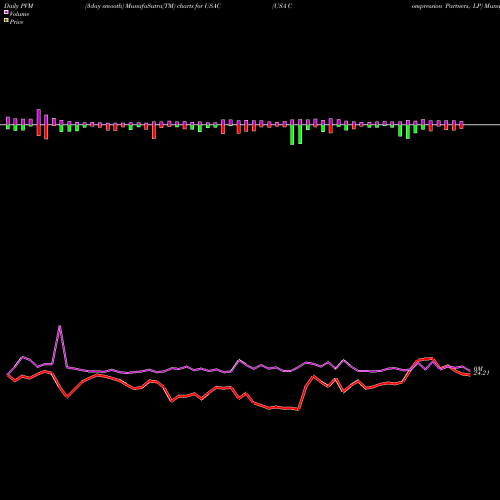
Task: Click the Volume legend color swatch
Action: (6, 12)
